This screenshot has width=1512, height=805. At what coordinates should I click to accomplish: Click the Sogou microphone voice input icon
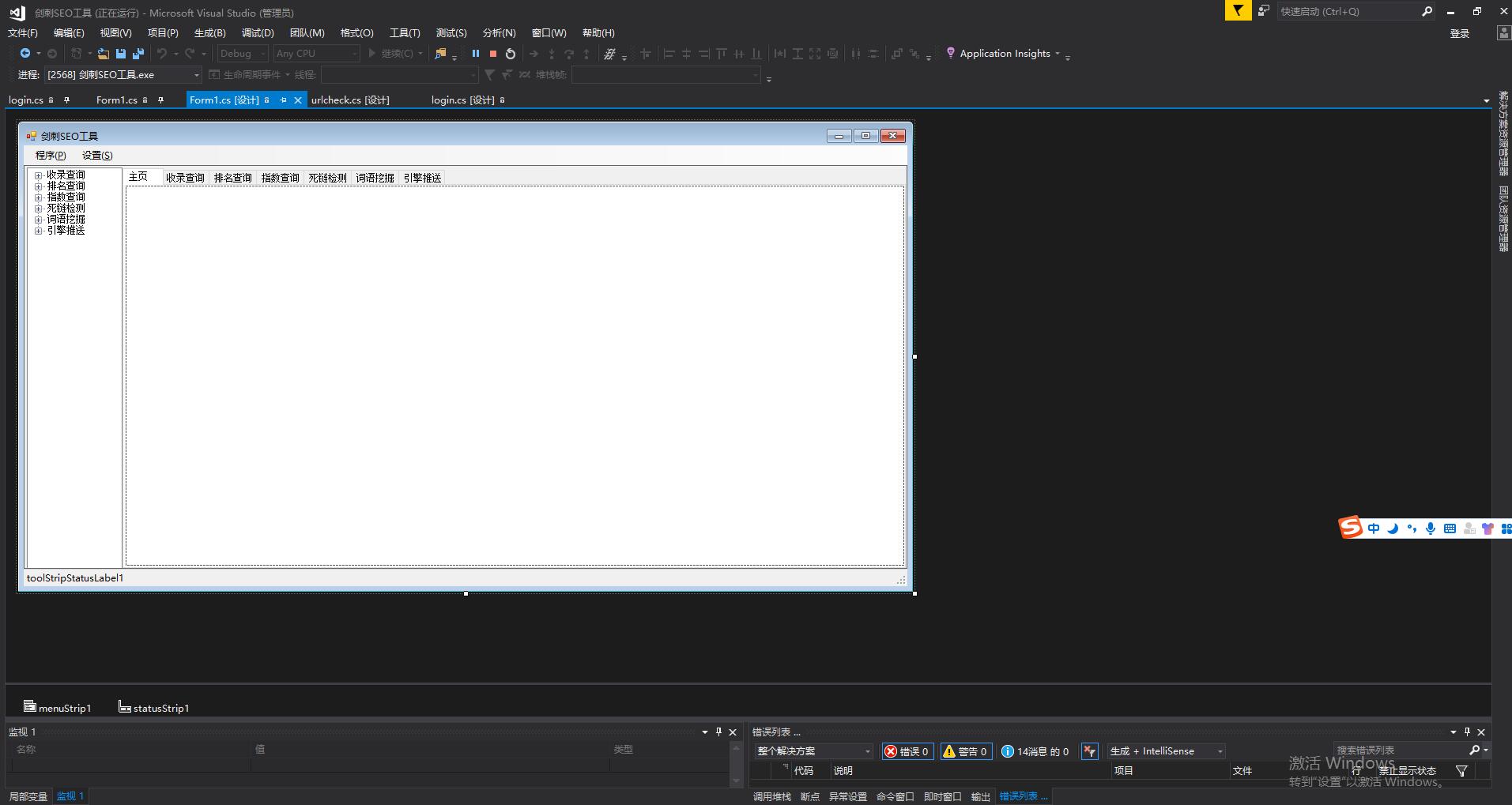(1431, 529)
